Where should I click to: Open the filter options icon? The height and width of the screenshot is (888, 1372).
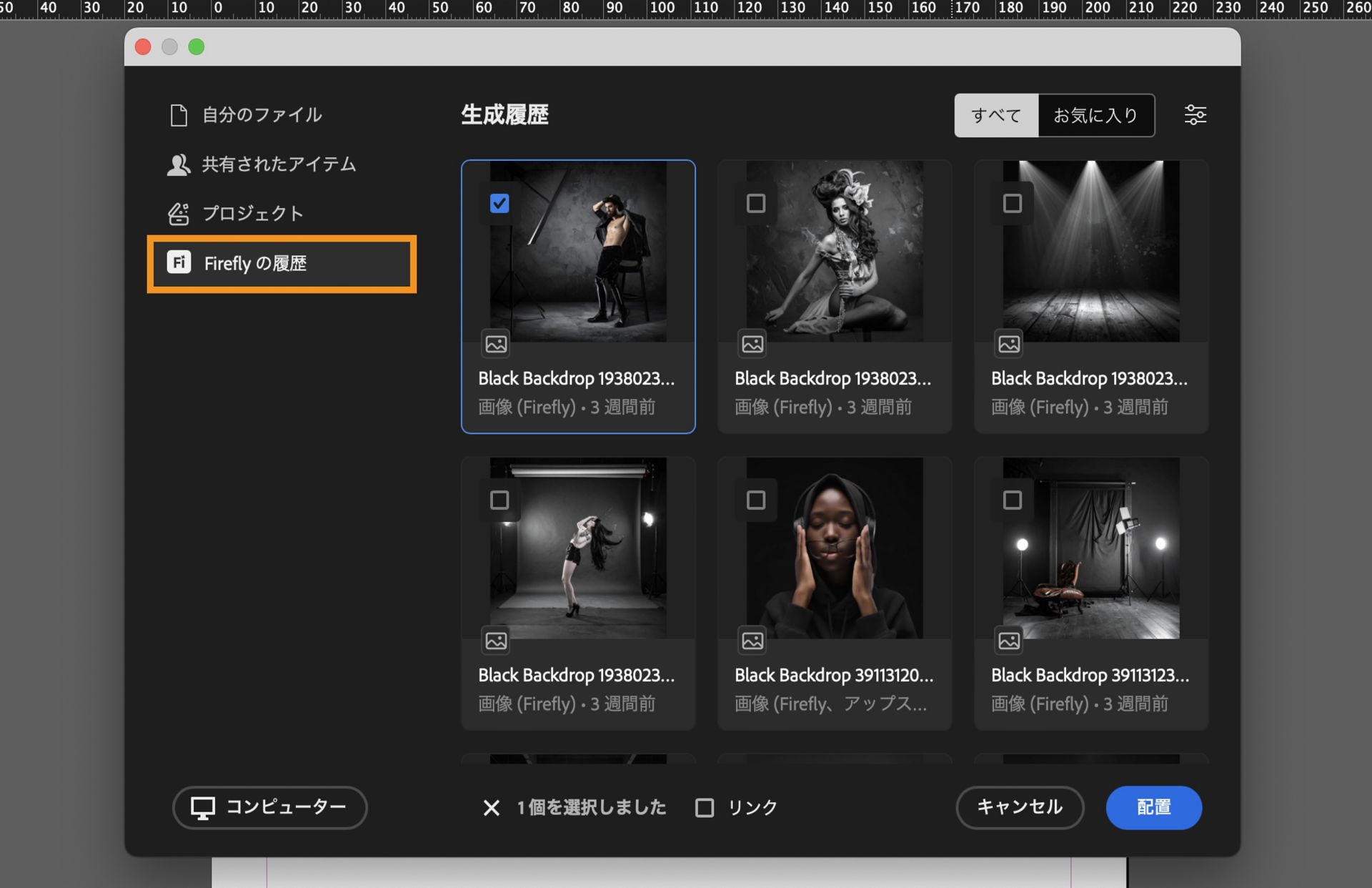click(x=1195, y=114)
